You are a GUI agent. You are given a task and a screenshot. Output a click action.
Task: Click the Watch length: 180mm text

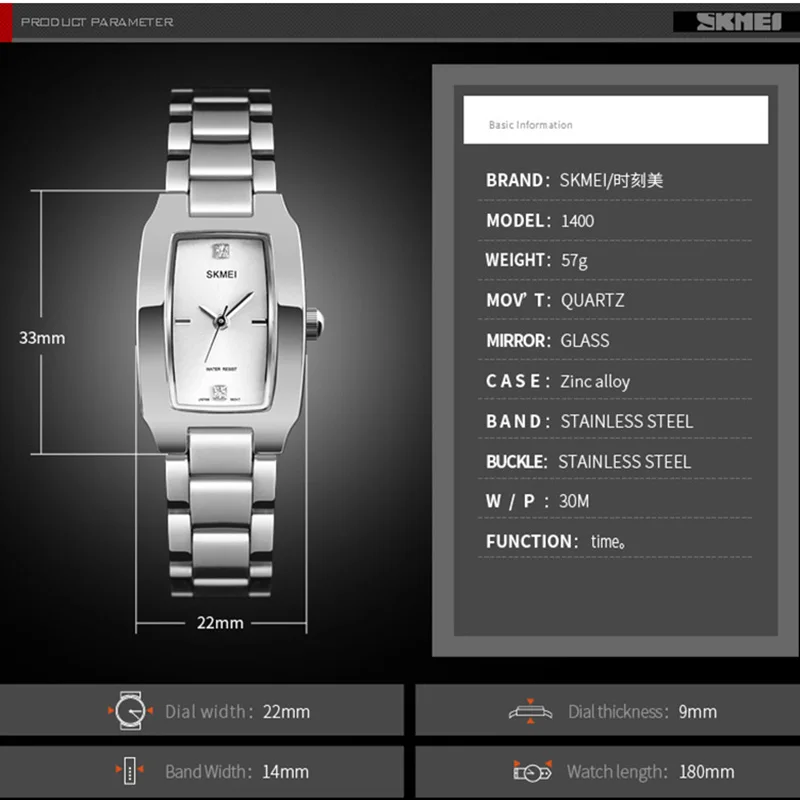(651, 771)
